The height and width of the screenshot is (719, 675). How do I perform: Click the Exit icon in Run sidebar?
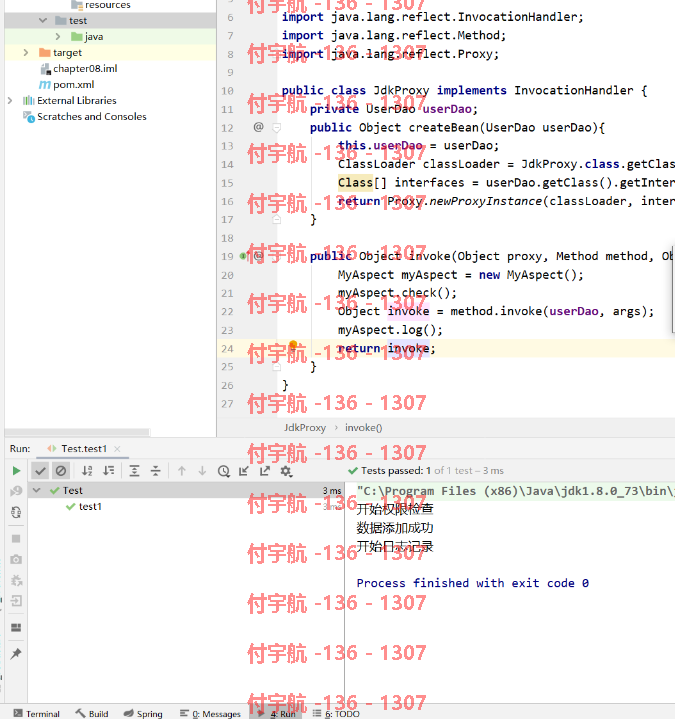click(x=16, y=601)
